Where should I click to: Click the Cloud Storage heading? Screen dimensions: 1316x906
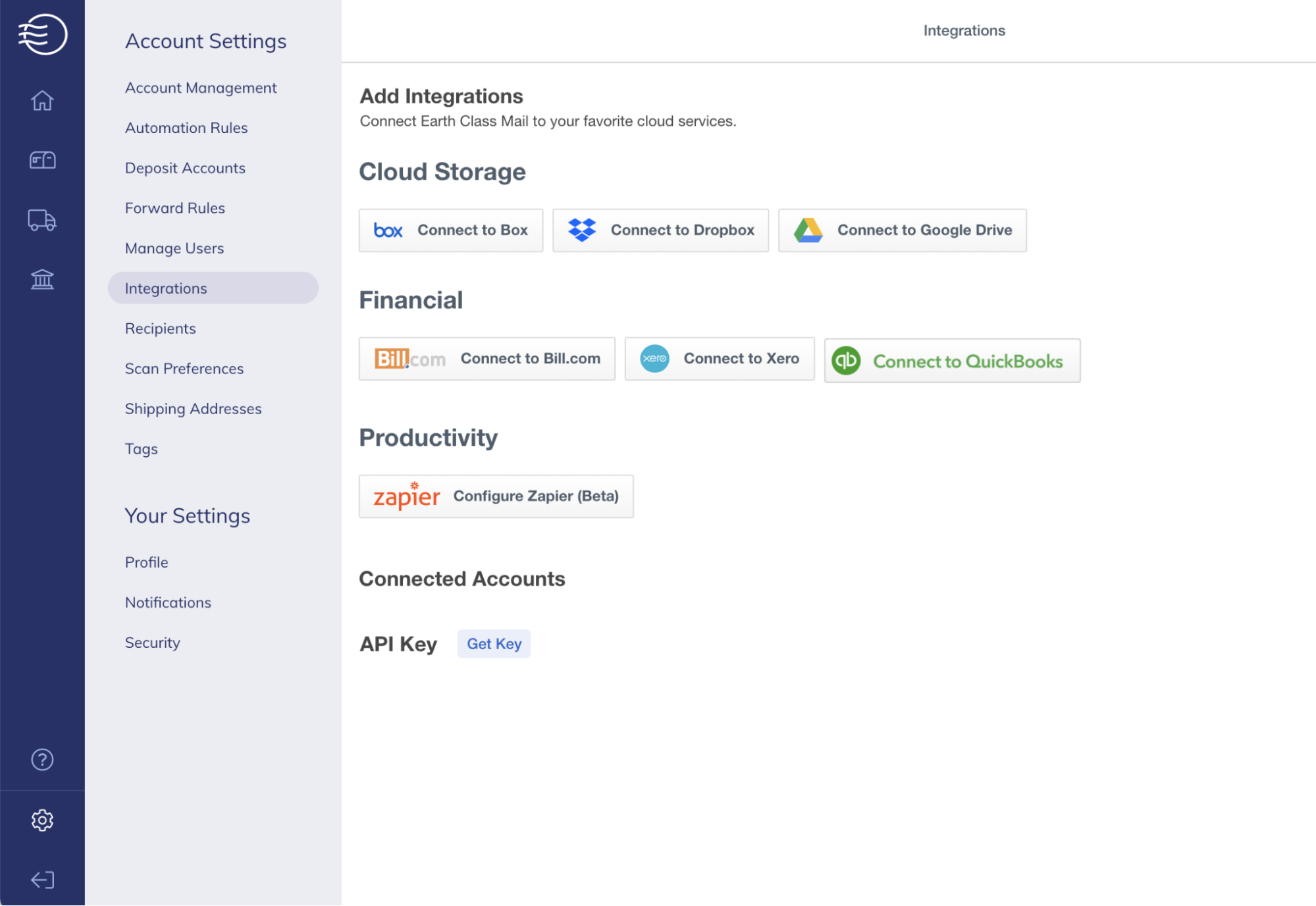pos(442,172)
